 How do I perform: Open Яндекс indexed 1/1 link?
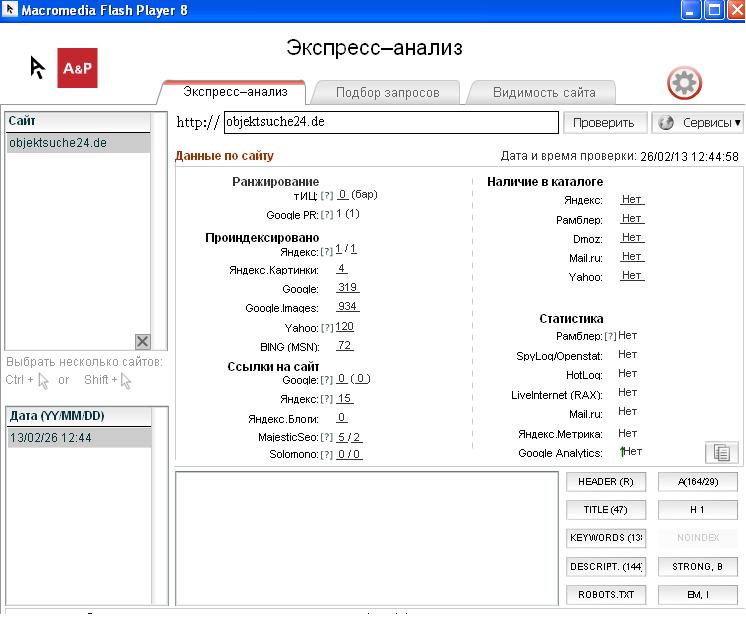pos(346,249)
